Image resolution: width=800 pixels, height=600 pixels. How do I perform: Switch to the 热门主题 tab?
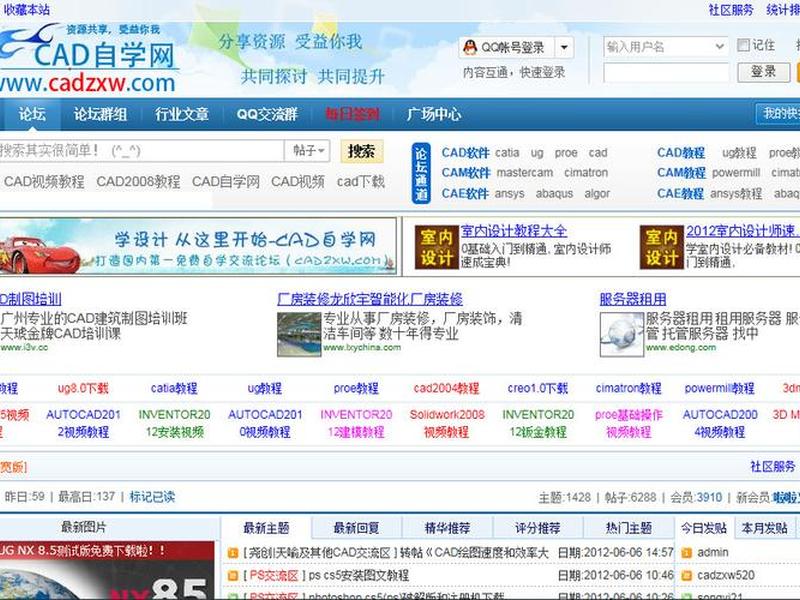pyautogui.click(x=629, y=528)
